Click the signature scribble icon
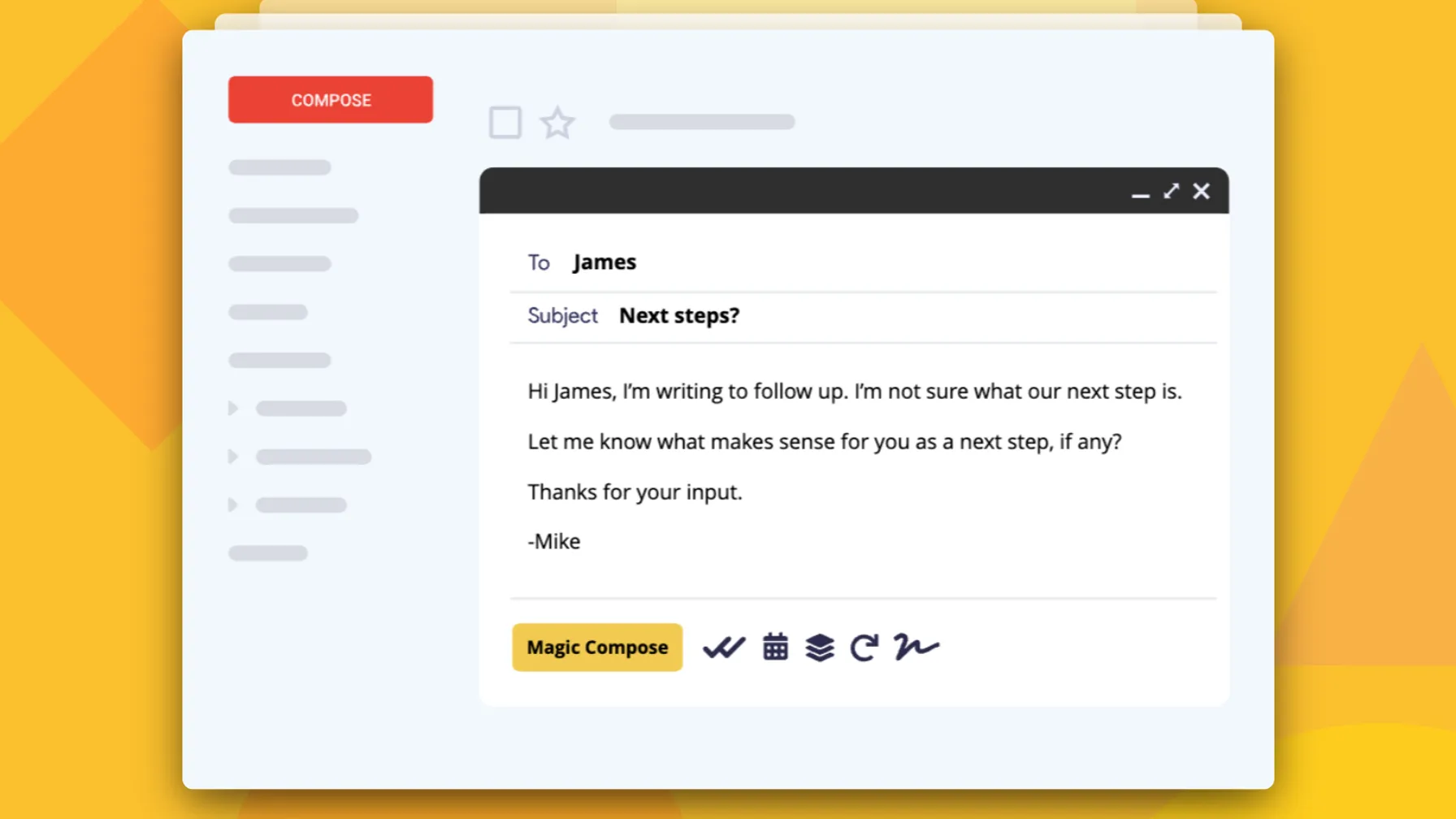Screen dimensions: 1456x819 point(916,647)
